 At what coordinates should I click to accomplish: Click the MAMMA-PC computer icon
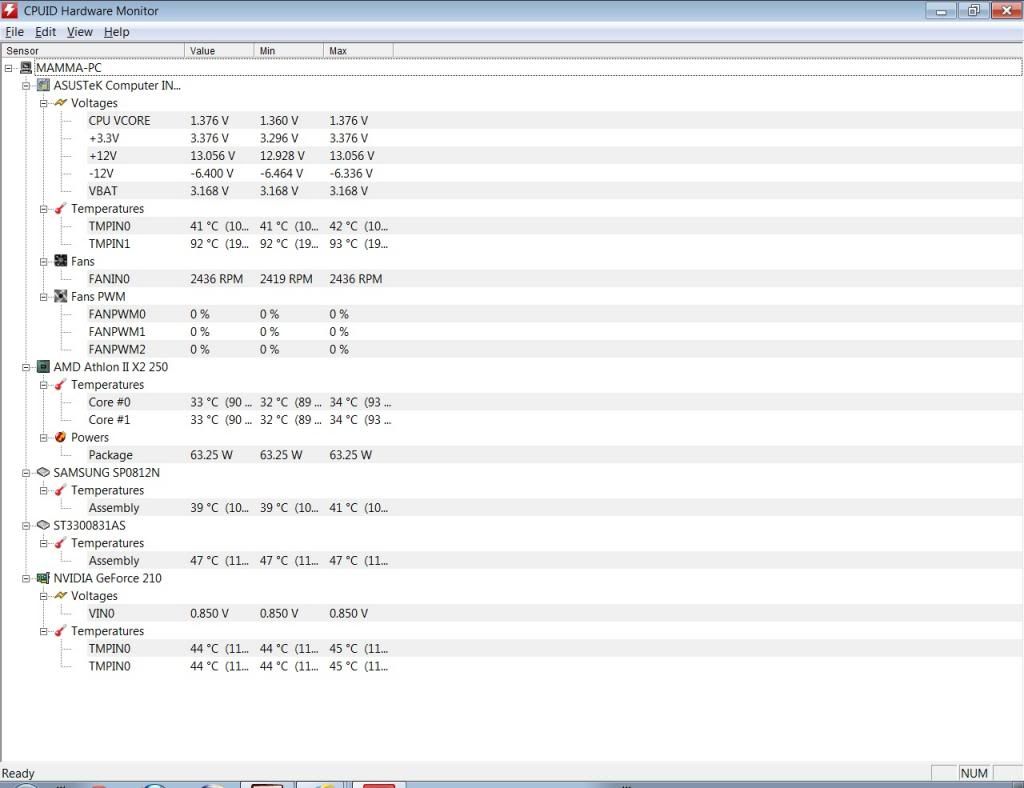tap(26, 68)
